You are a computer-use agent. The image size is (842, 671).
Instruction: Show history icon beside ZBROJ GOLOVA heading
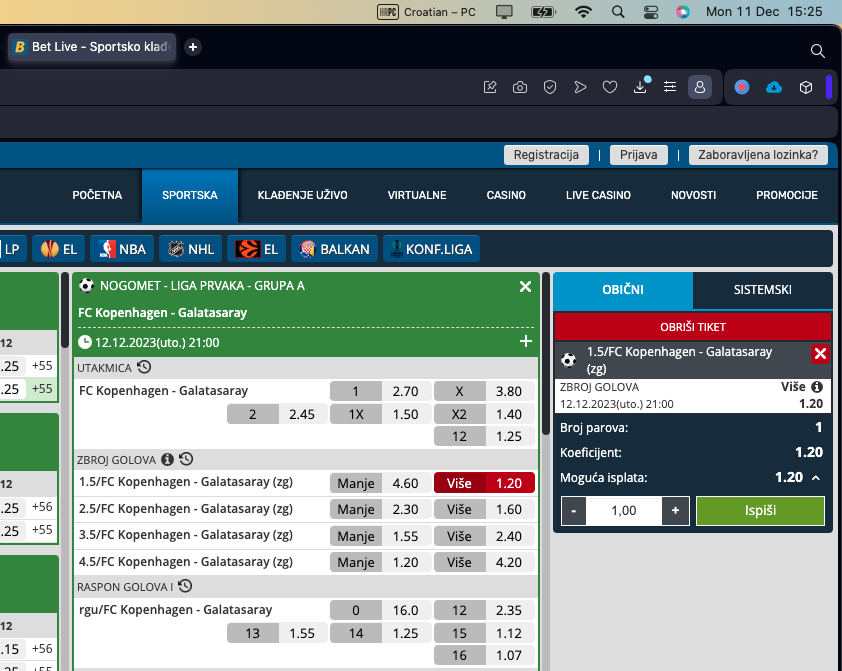[x=186, y=460]
